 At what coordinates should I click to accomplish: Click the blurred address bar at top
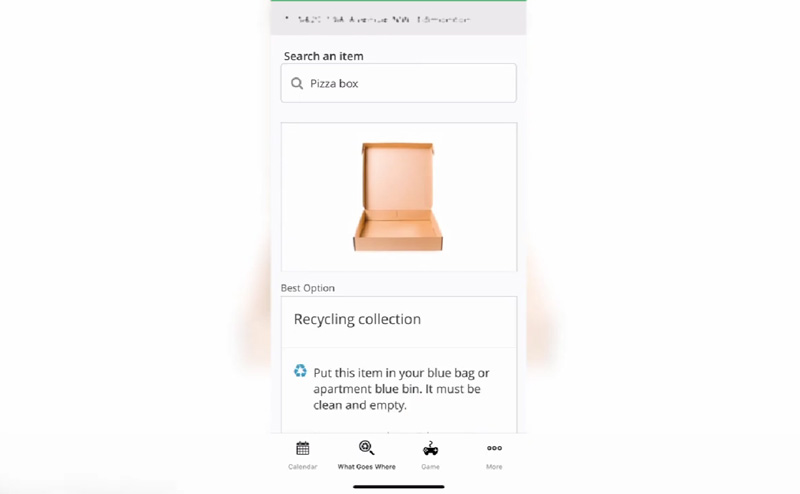[398, 19]
